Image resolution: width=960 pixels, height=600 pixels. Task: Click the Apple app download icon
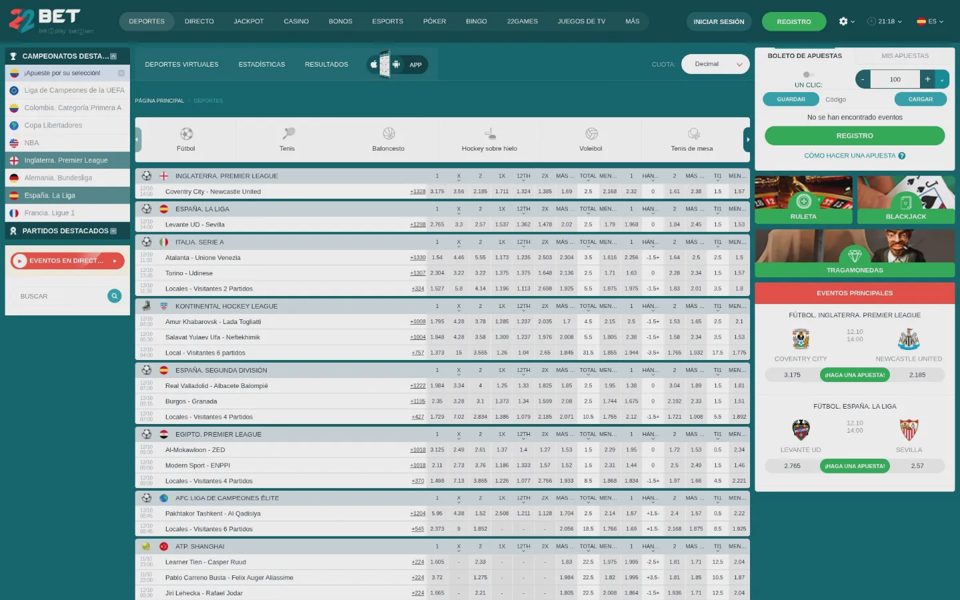point(373,64)
